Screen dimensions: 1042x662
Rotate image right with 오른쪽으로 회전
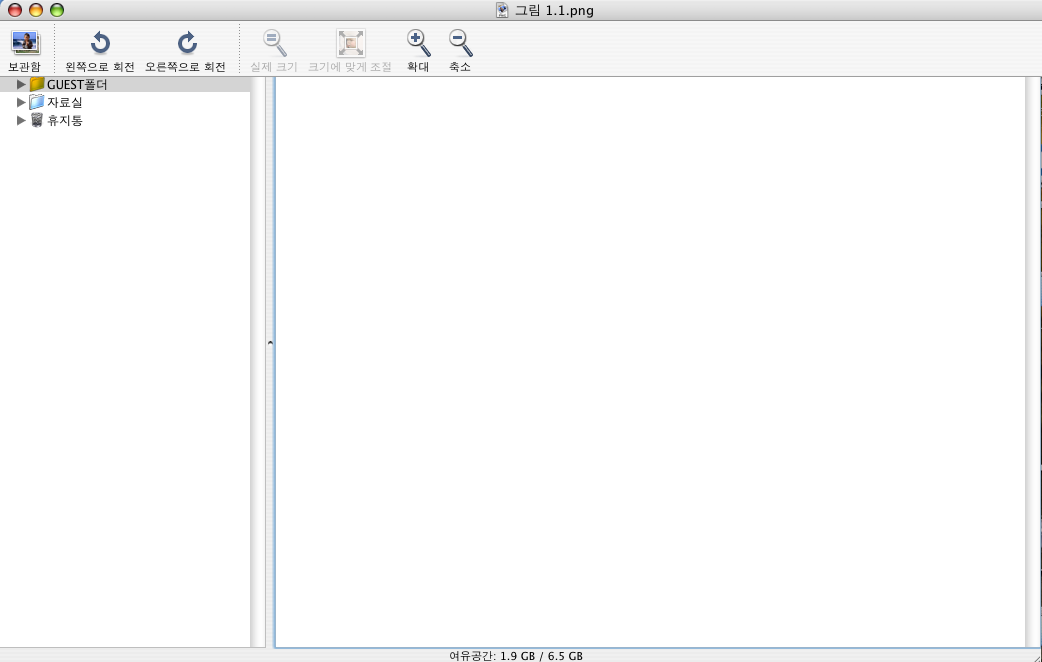[186, 43]
